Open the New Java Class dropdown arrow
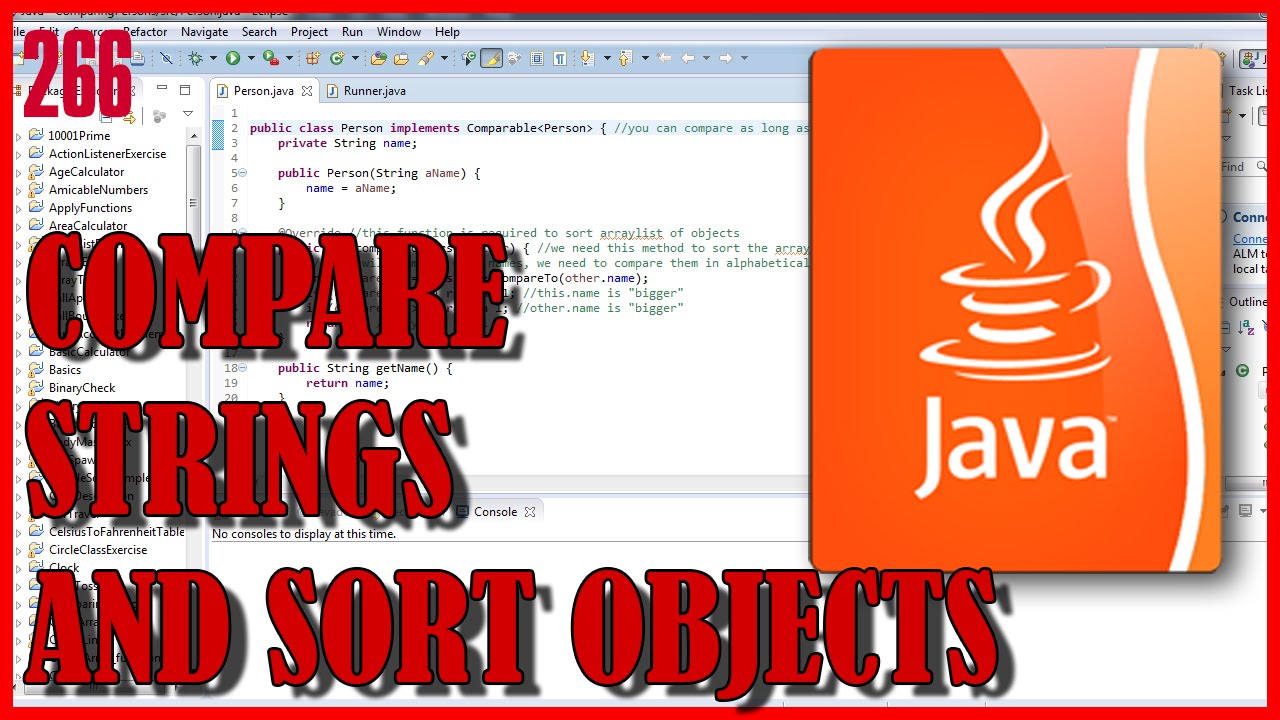The height and width of the screenshot is (720, 1280). click(x=354, y=58)
